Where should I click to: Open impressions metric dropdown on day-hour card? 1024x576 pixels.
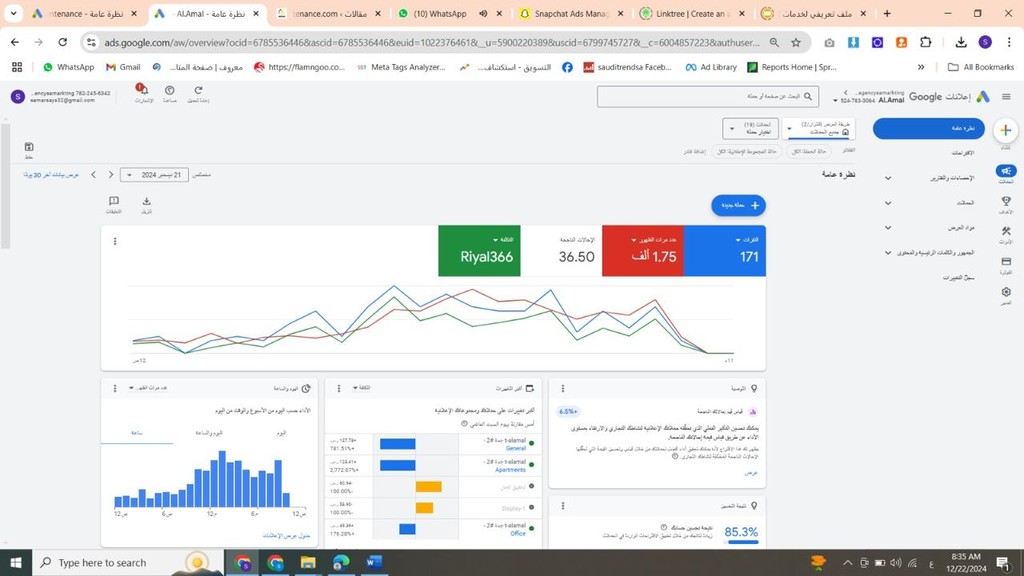pyautogui.click(x=148, y=388)
